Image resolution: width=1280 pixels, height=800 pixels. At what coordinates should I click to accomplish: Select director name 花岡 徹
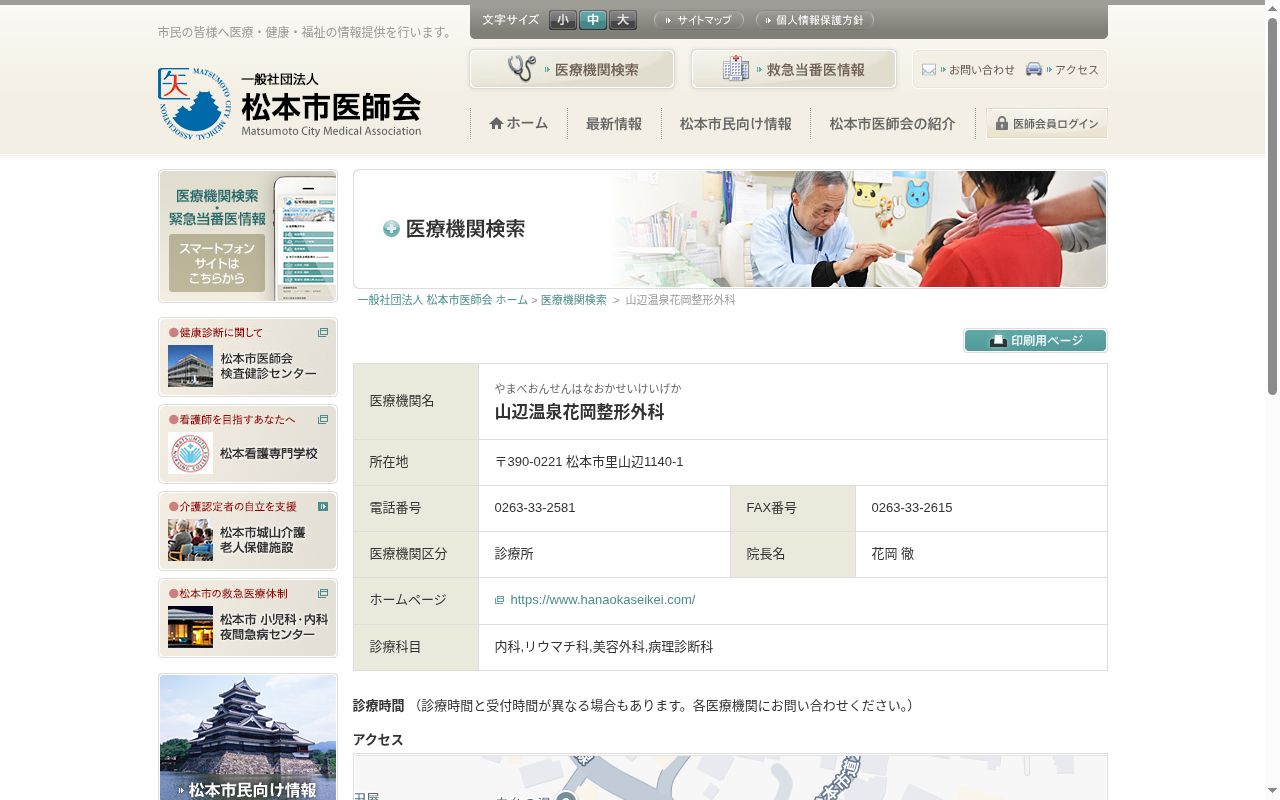(x=892, y=554)
